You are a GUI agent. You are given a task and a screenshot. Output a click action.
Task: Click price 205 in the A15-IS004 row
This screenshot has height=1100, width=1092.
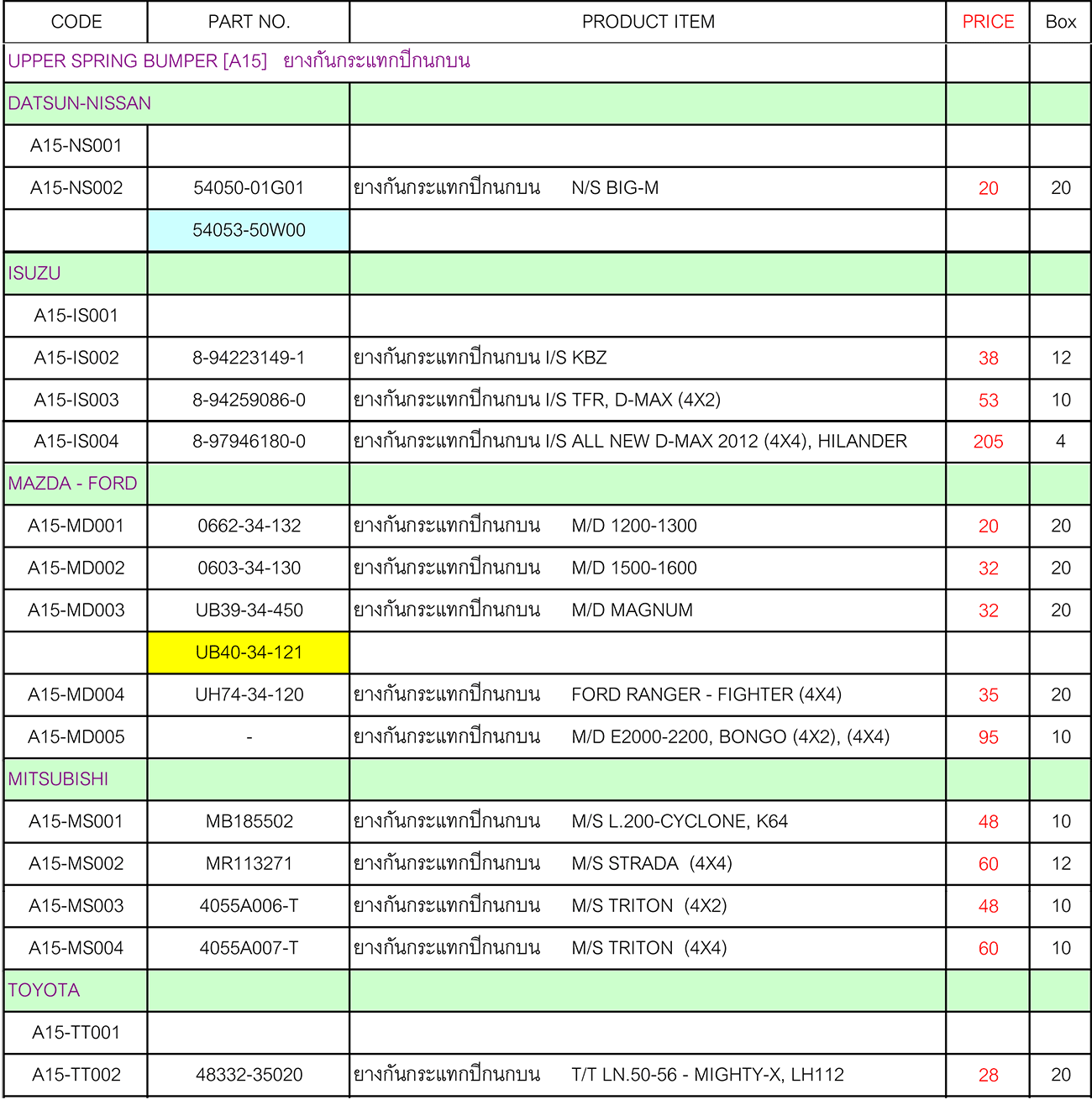(x=988, y=442)
